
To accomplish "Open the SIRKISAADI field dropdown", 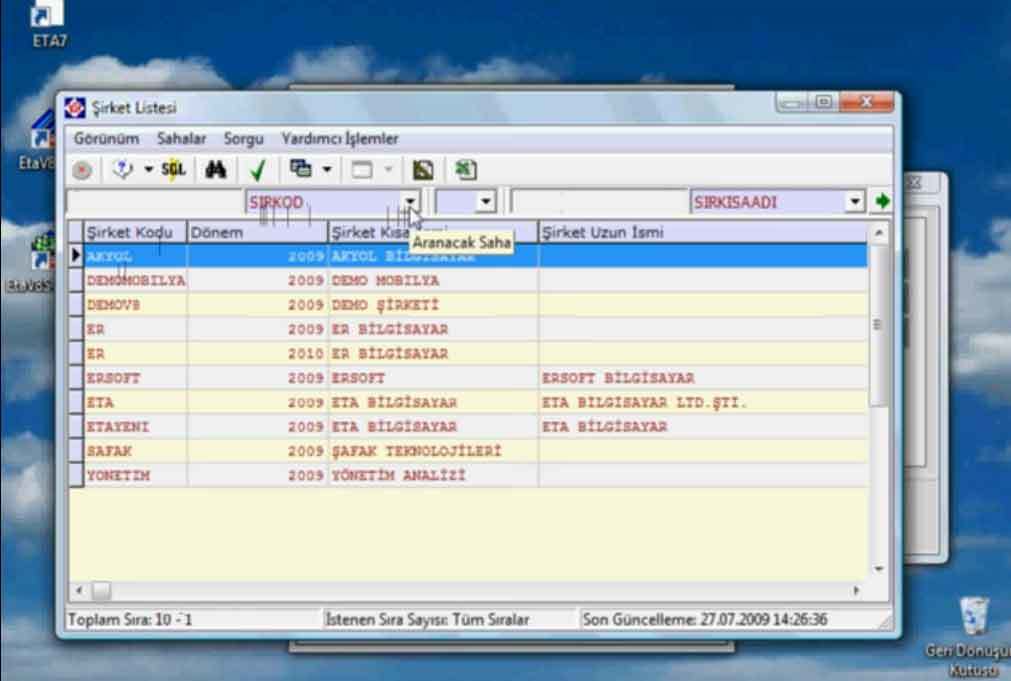I will 854,202.
